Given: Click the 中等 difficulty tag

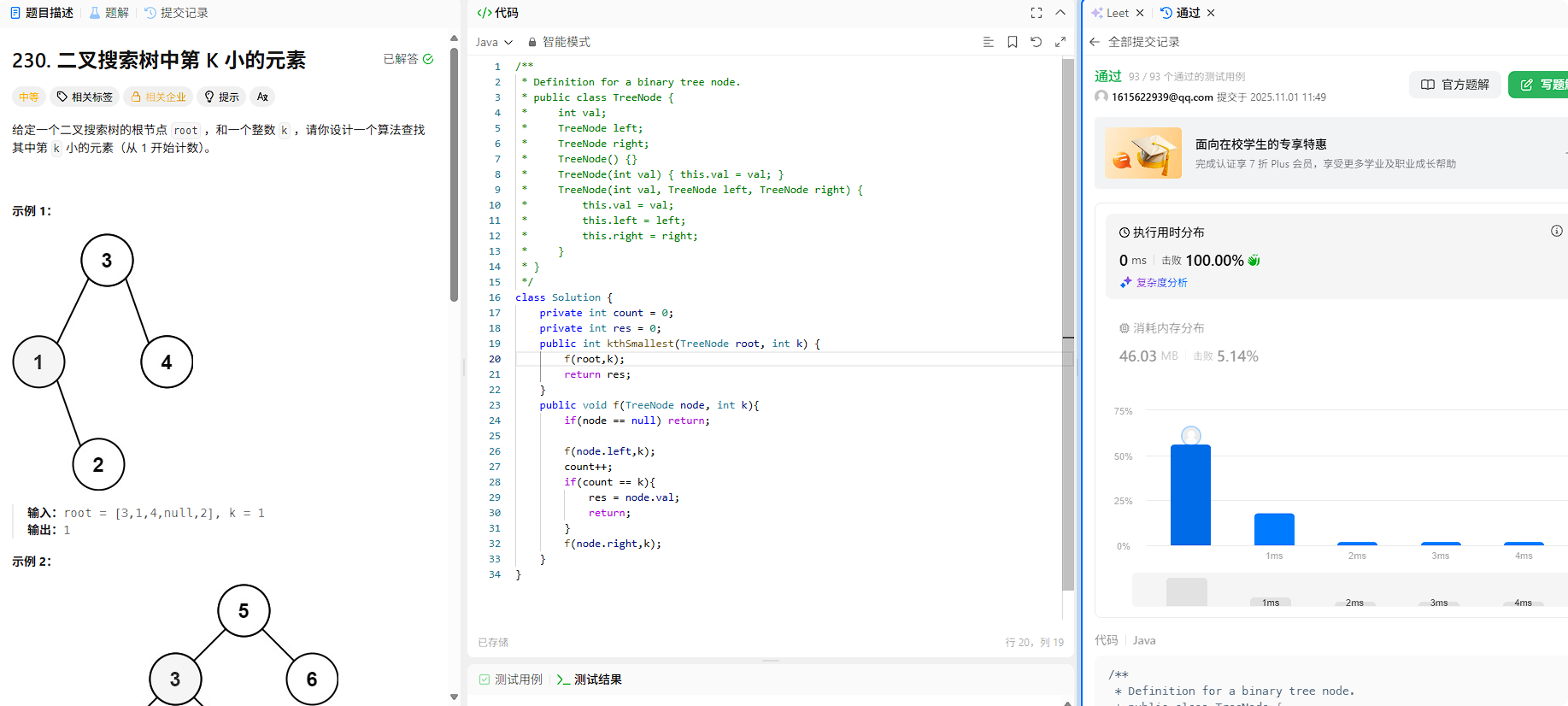Looking at the screenshot, I should pyautogui.click(x=29, y=97).
